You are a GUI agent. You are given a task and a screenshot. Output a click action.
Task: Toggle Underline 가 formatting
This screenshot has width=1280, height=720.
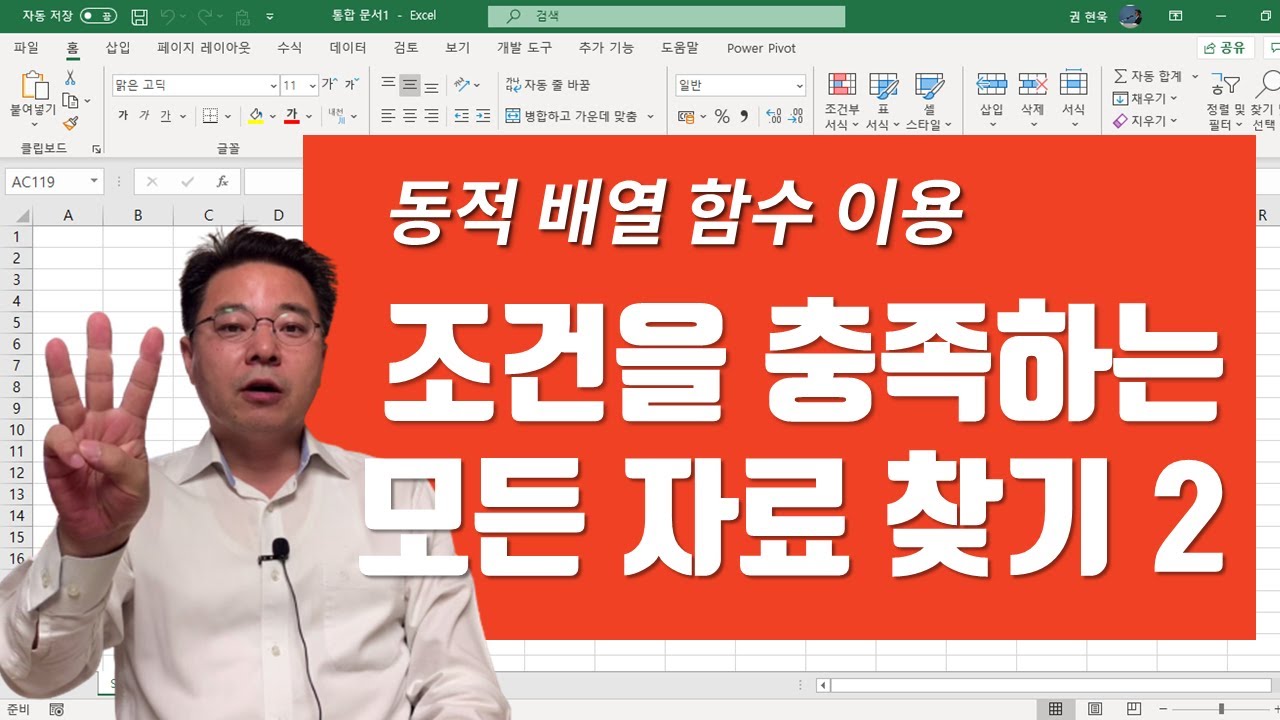(x=166, y=116)
